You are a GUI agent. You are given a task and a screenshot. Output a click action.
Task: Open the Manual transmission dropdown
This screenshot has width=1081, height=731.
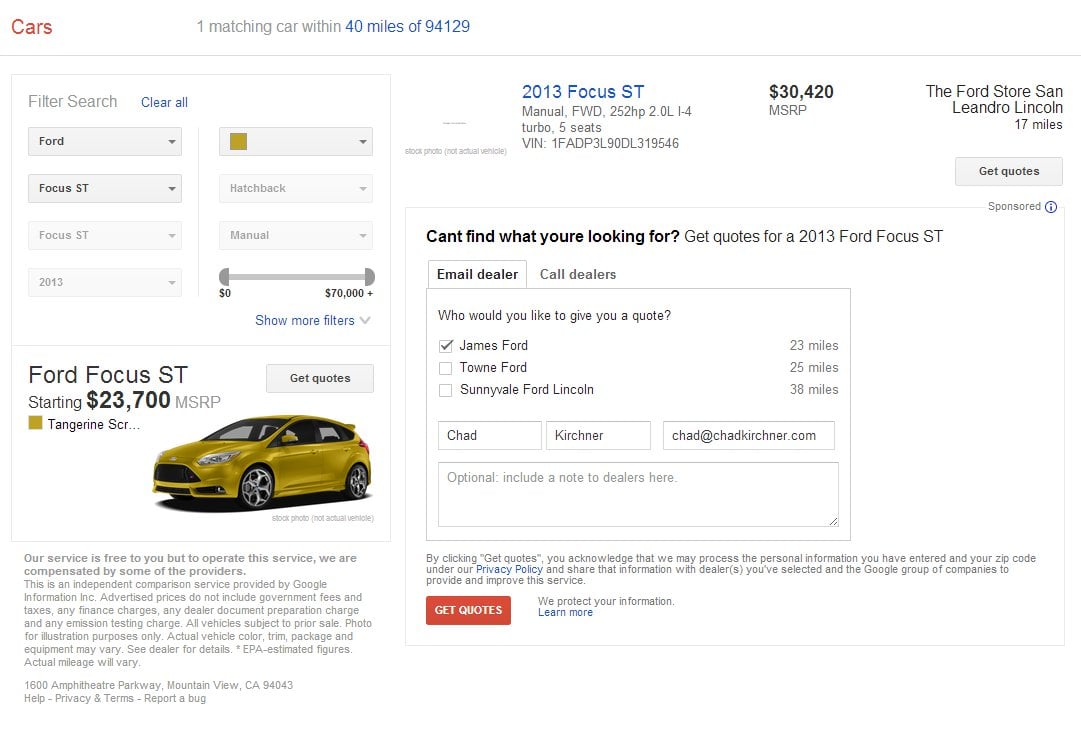click(x=296, y=235)
